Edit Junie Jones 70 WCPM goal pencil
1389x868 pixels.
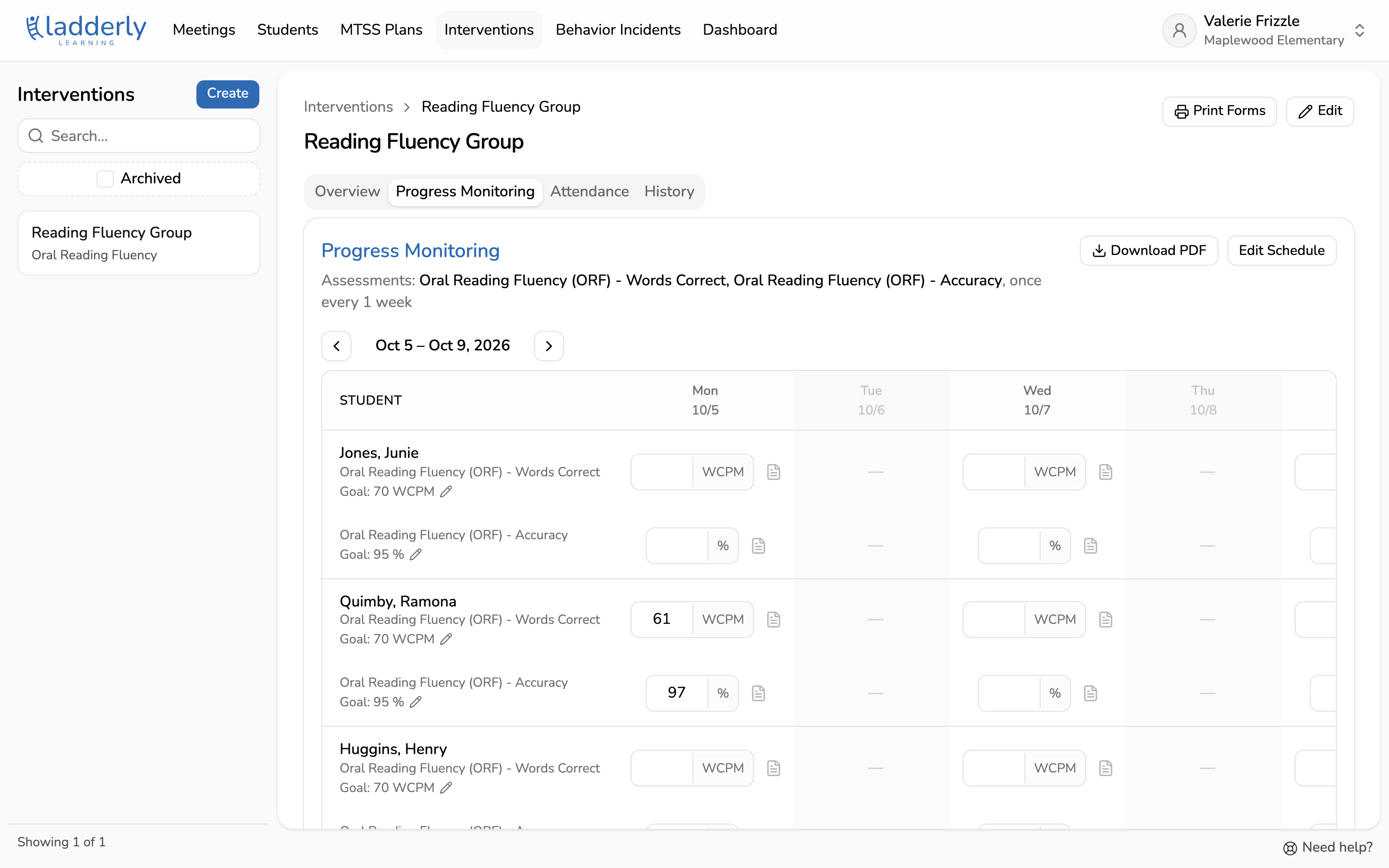(446, 492)
